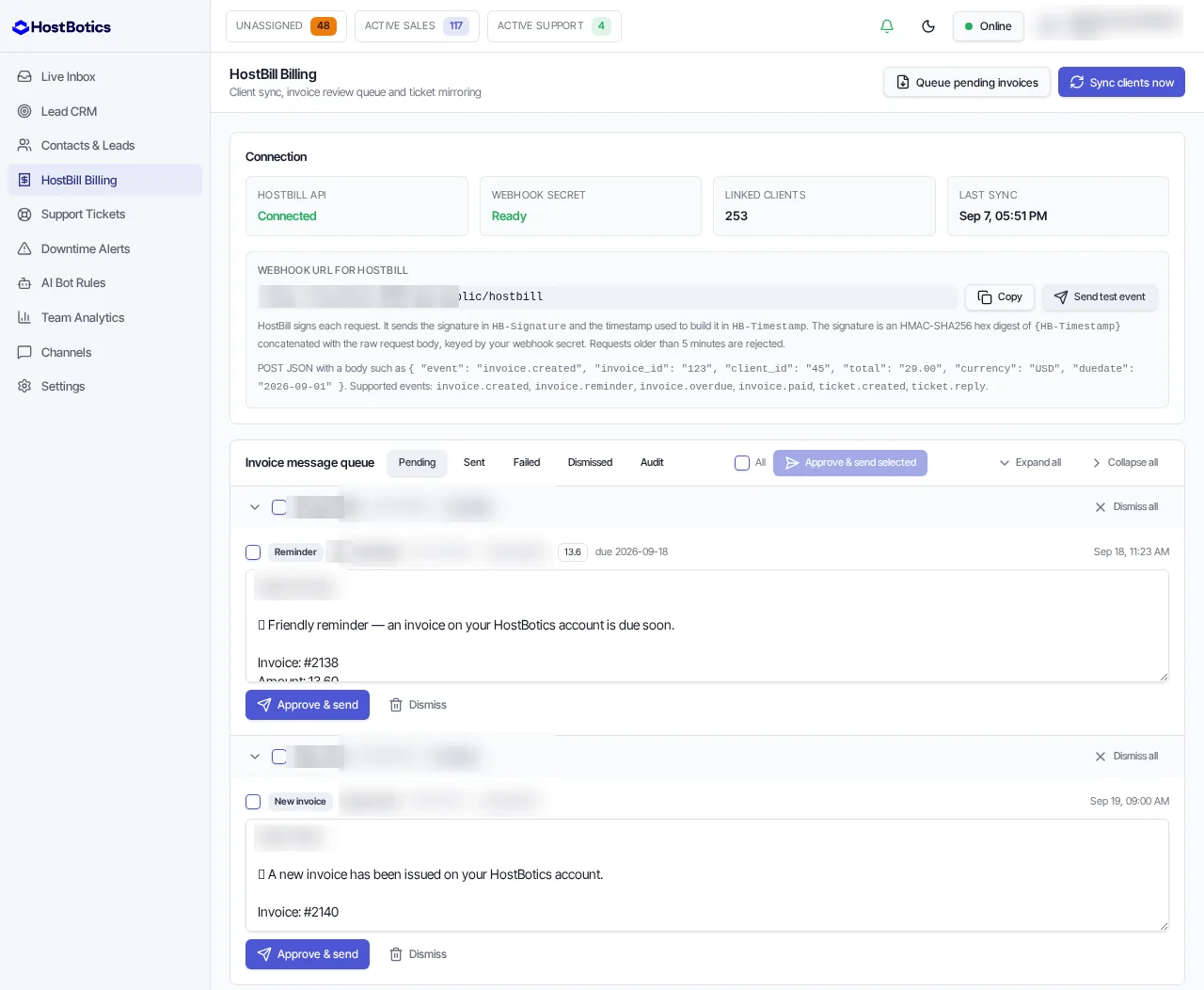Screen dimensions: 1204x990
Task: Approve & send the #2140 invoice message
Action: click(308, 954)
